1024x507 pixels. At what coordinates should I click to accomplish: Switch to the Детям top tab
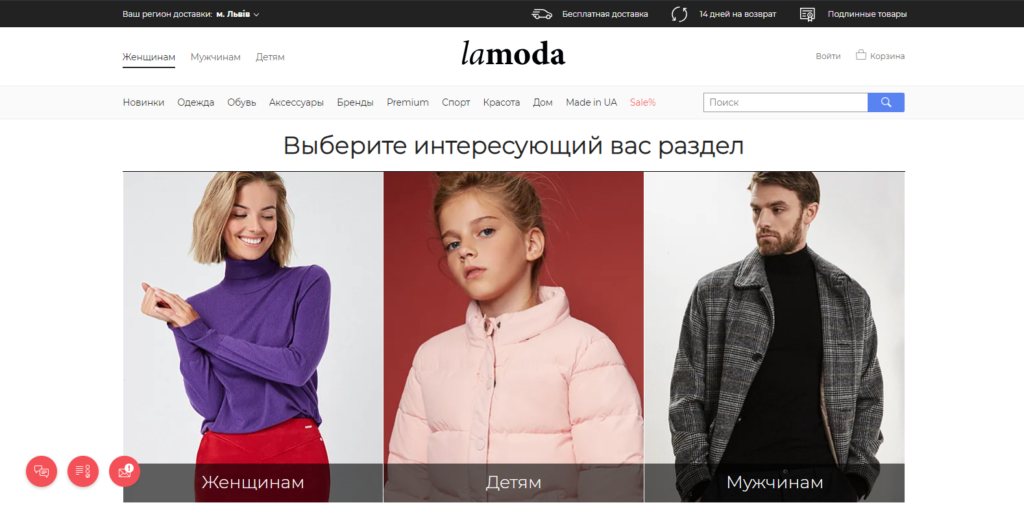pos(270,57)
